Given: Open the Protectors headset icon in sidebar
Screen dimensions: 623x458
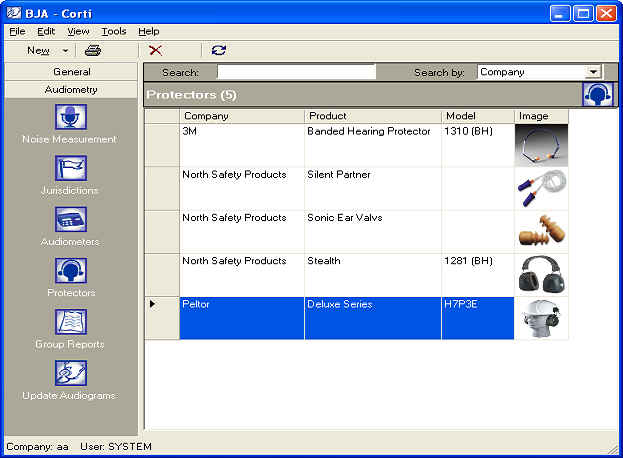Looking at the screenshot, I should 71,271.
